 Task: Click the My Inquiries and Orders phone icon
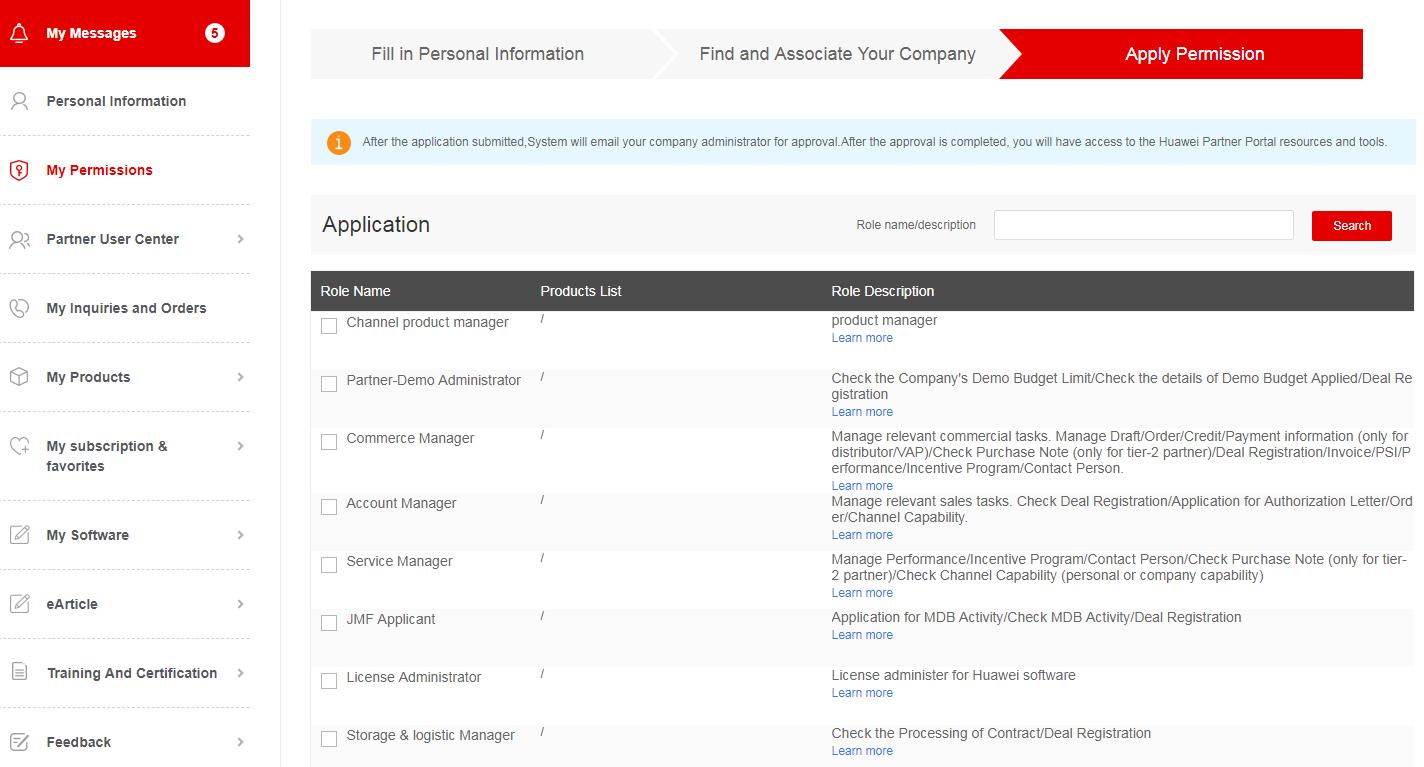19,308
